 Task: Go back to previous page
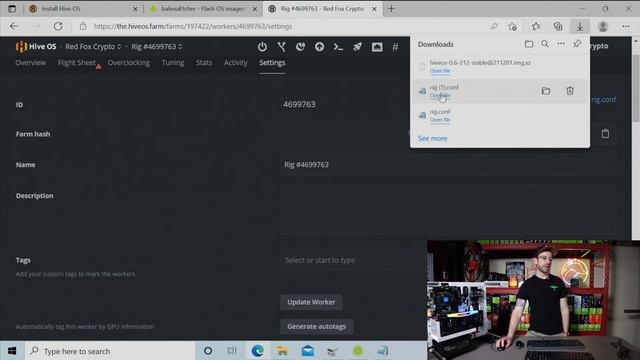[14, 27]
